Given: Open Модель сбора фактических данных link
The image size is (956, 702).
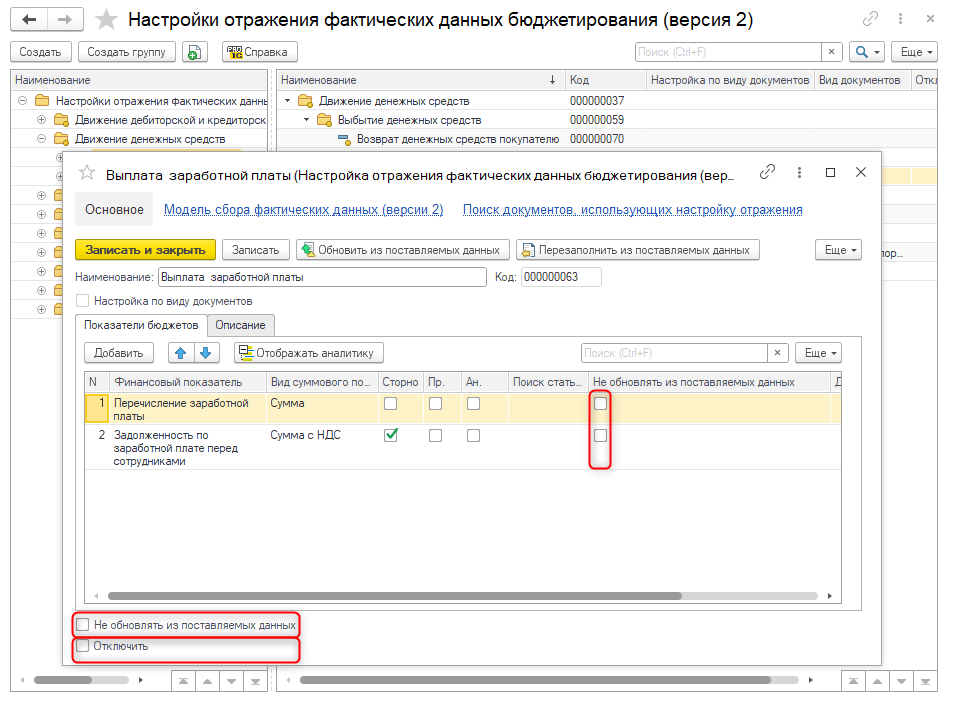Looking at the screenshot, I should [x=304, y=210].
